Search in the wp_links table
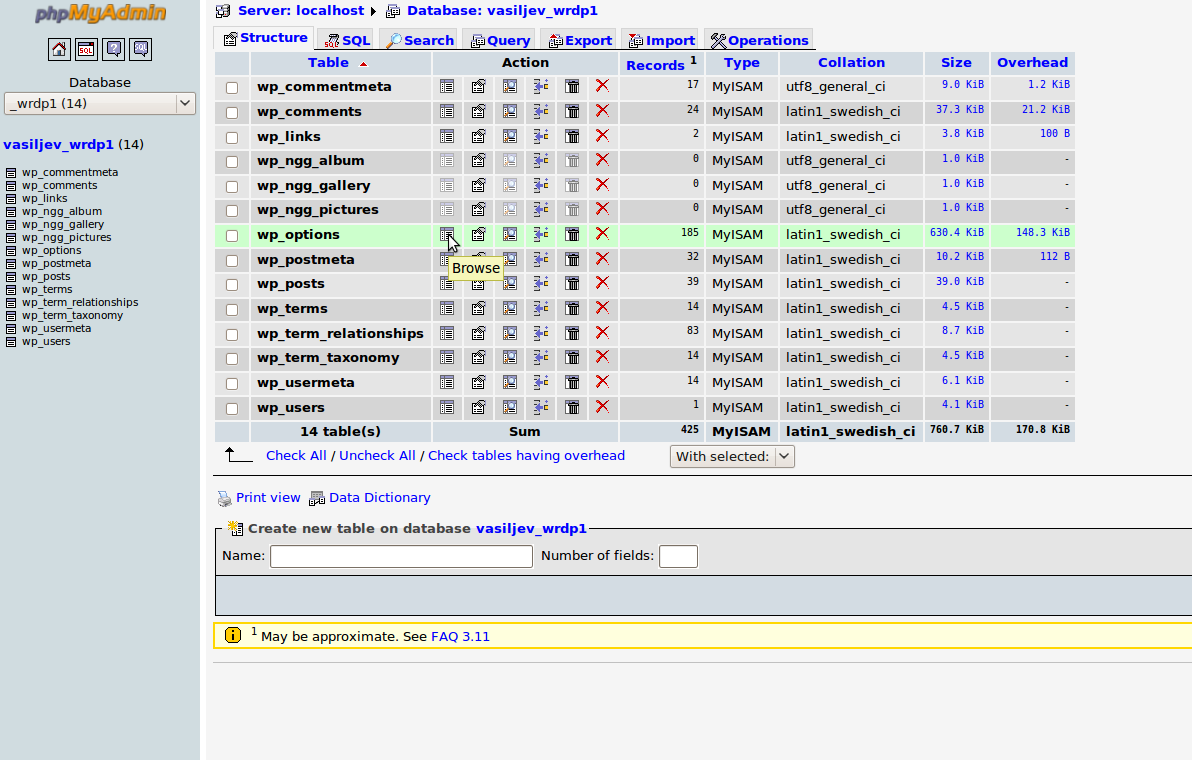Image resolution: width=1192 pixels, height=760 pixels. click(510, 136)
